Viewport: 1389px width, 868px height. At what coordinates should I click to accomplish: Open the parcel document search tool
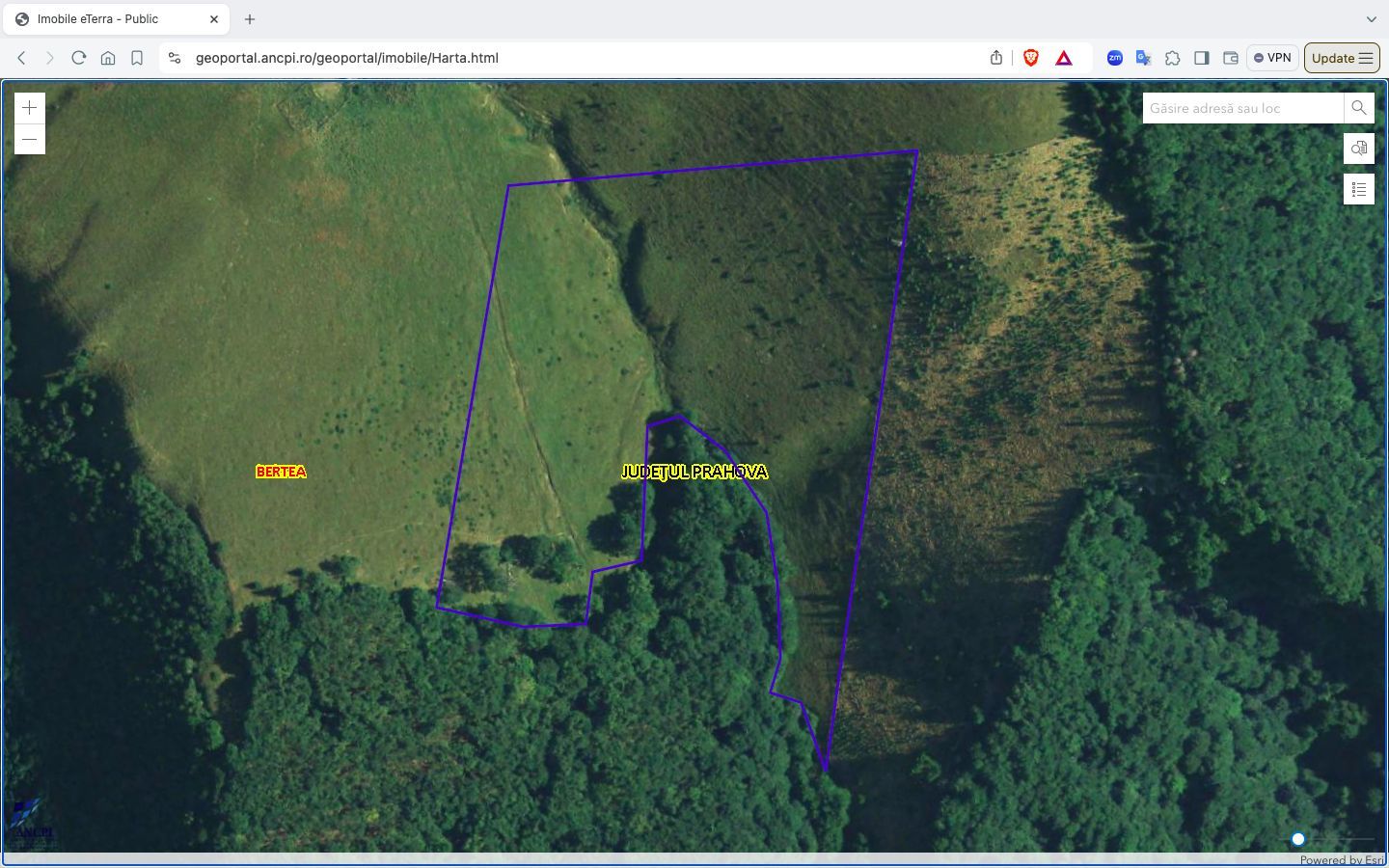[1358, 149]
